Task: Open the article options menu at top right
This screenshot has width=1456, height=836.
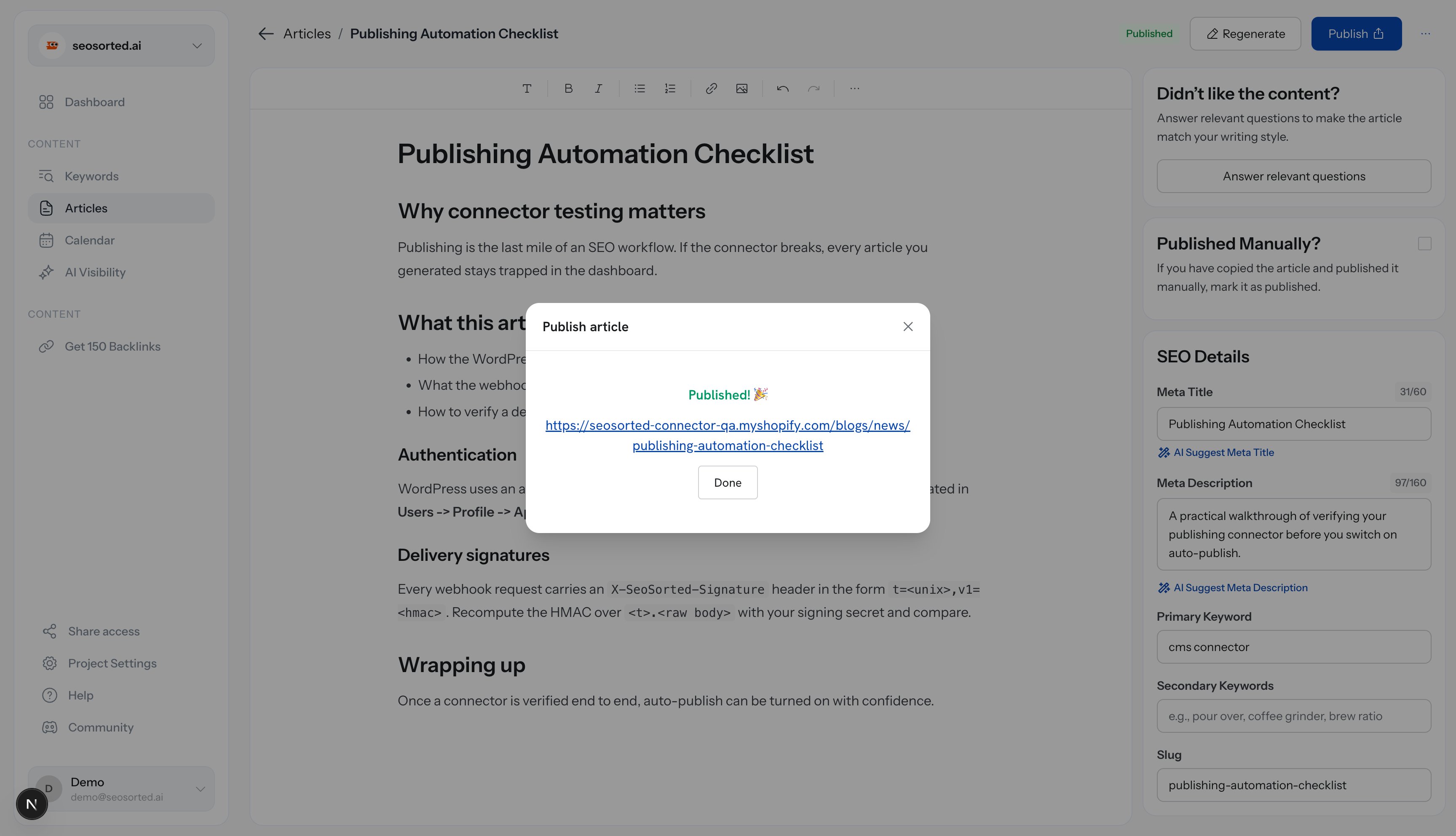Action: (1426, 34)
